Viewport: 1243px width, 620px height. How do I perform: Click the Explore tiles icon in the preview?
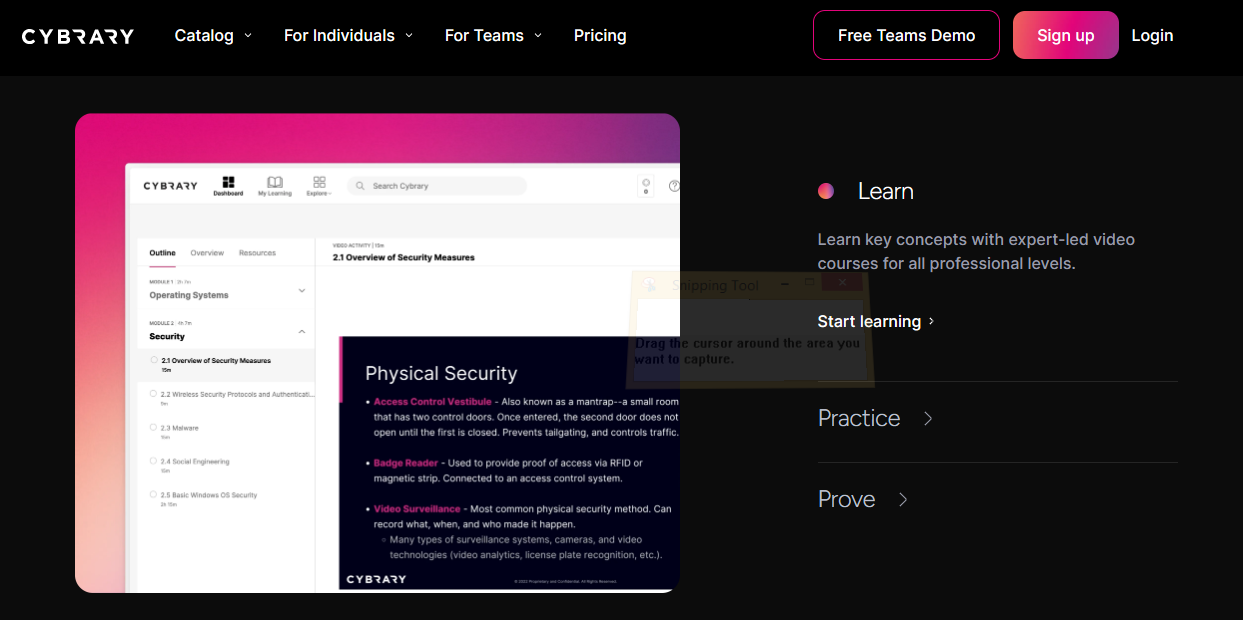319,182
